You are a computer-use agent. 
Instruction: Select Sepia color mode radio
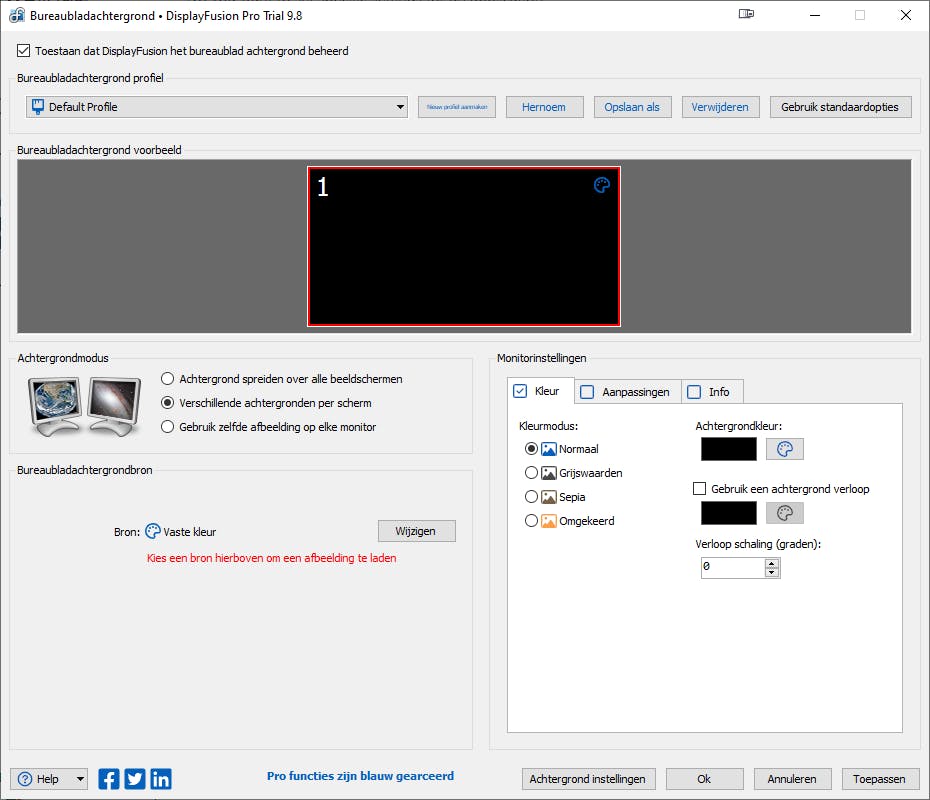coord(531,497)
